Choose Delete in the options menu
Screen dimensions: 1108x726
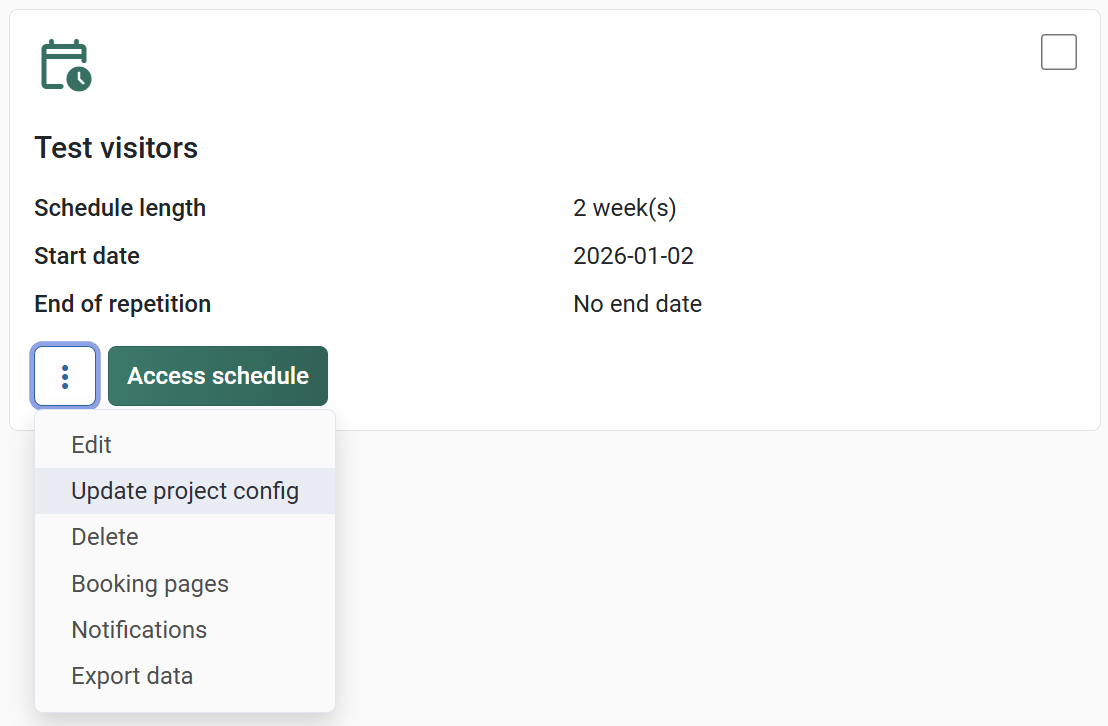[x=105, y=537]
